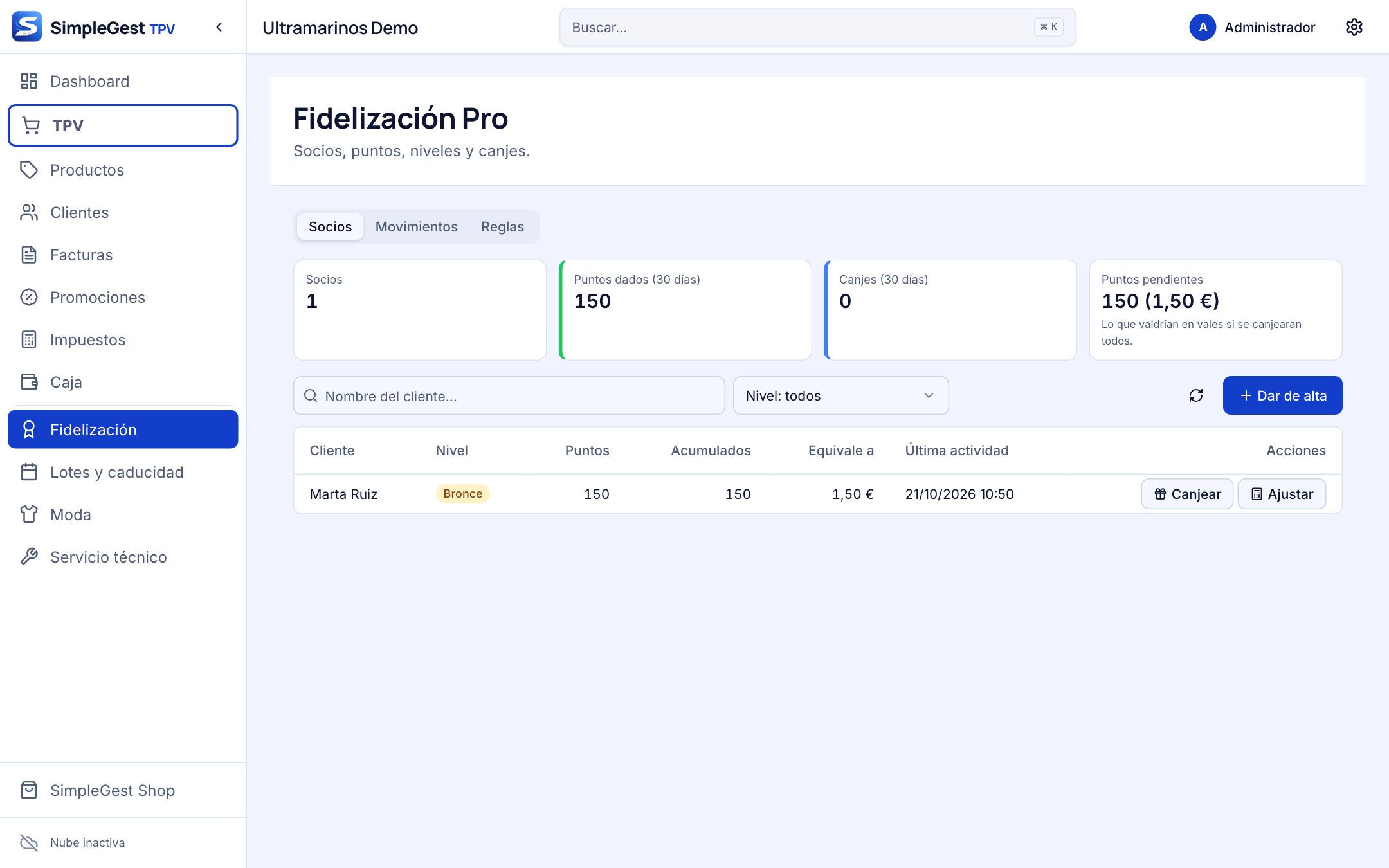Open the Promociones section
This screenshot has height=868, width=1389.
[123, 297]
